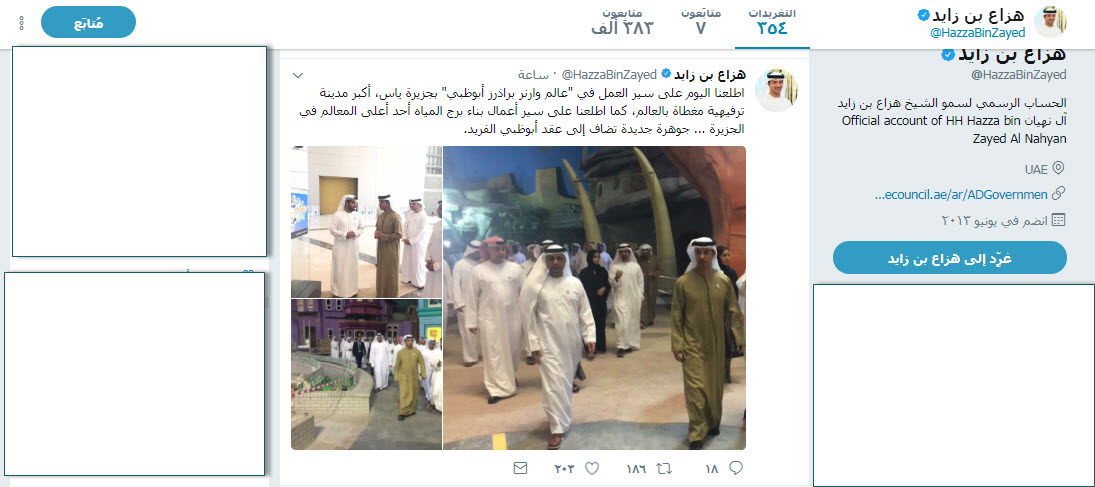Screen dimensions: 1095x487
Task: Click the غرّد إلى هزاع بن زايد button
Action: 950,258
